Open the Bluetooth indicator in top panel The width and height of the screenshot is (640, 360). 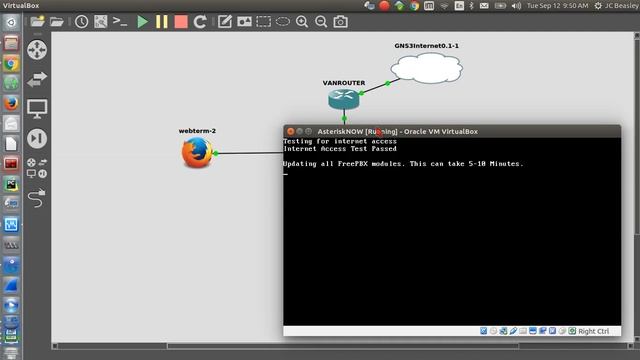[x=471, y=6]
